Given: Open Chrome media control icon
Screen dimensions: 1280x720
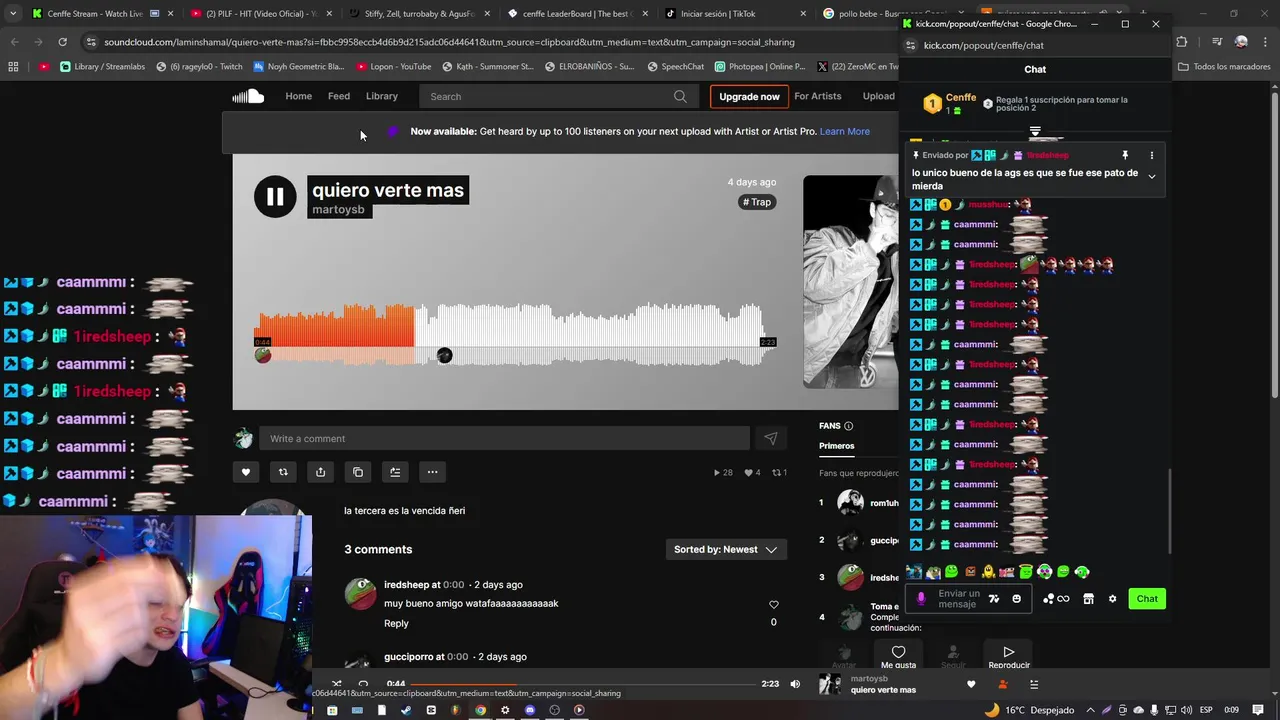Looking at the screenshot, I should 1217,42.
